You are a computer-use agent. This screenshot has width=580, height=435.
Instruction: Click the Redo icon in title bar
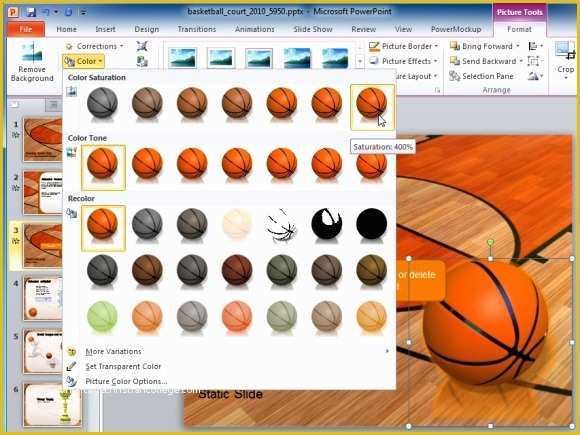click(68, 12)
